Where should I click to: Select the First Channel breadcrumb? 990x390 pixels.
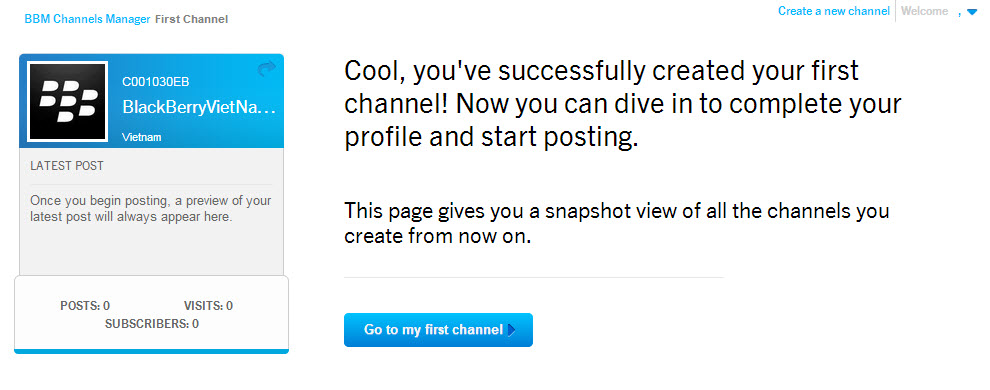pos(191,19)
